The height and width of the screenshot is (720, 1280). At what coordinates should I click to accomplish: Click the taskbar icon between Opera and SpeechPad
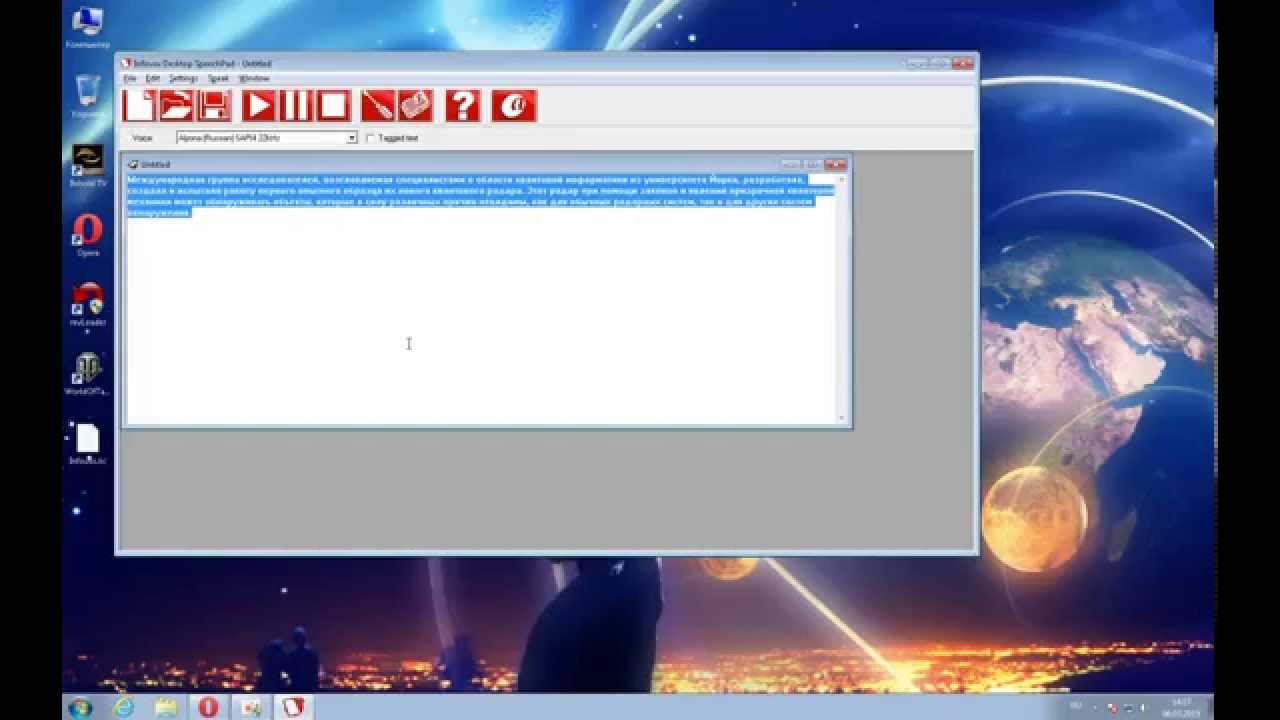tap(250, 707)
